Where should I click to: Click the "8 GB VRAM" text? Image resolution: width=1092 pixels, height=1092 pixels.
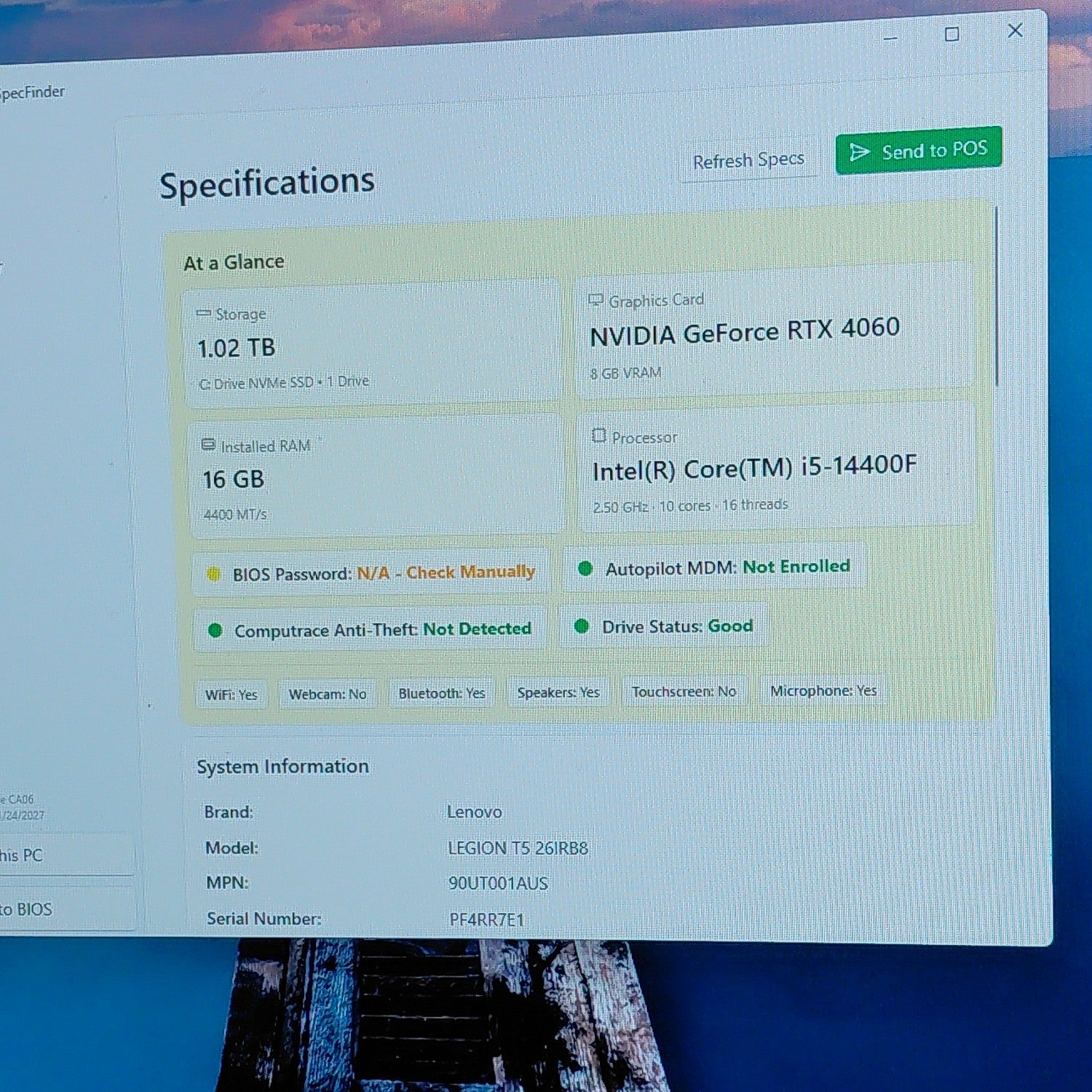pyautogui.click(x=625, y=373)
